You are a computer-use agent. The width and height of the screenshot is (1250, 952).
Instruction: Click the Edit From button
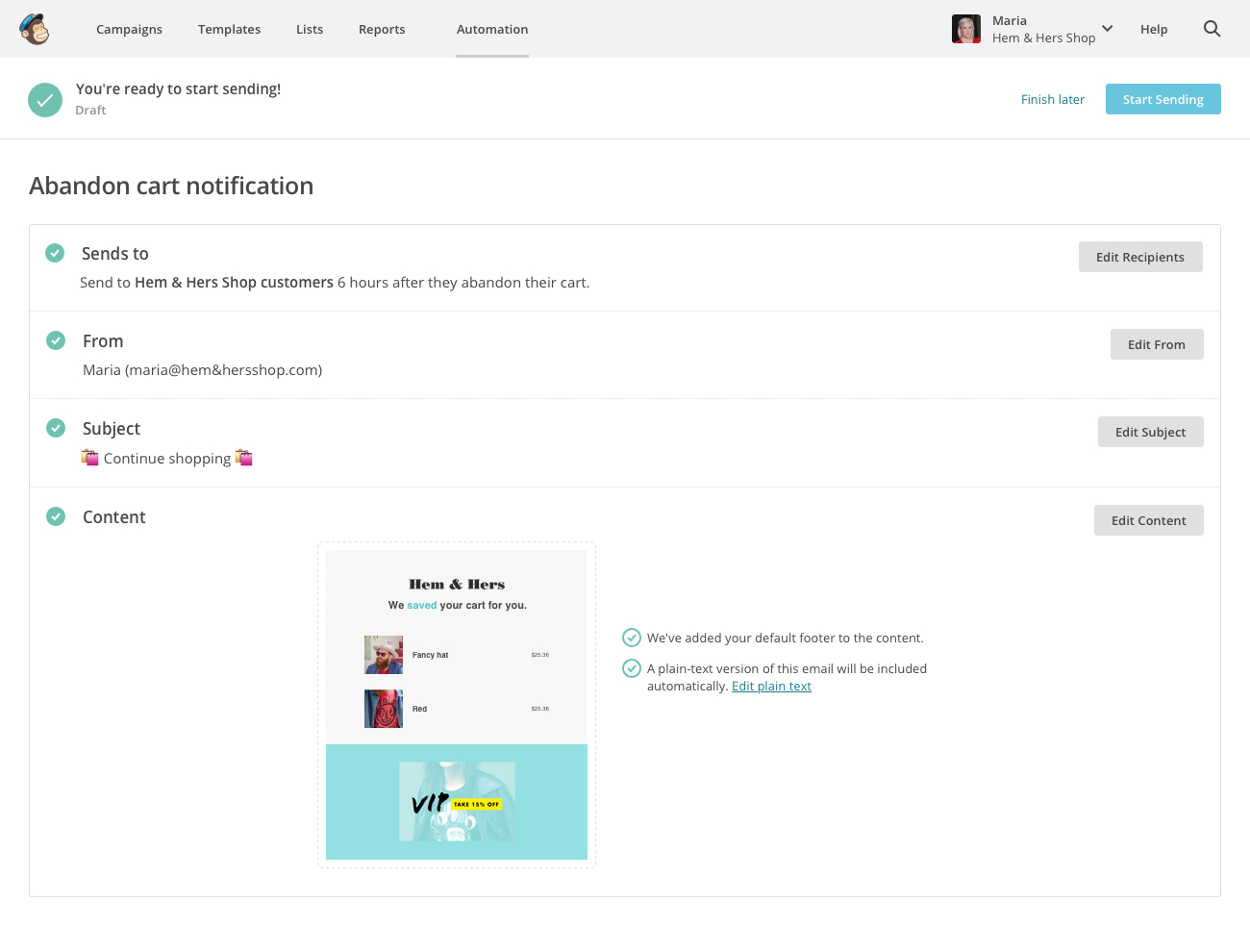(1157, 344)
